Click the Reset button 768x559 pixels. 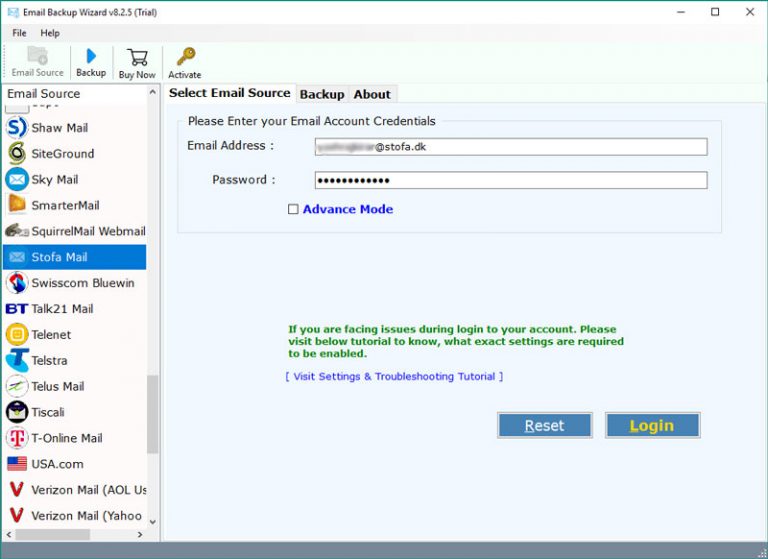pos(545,425)
